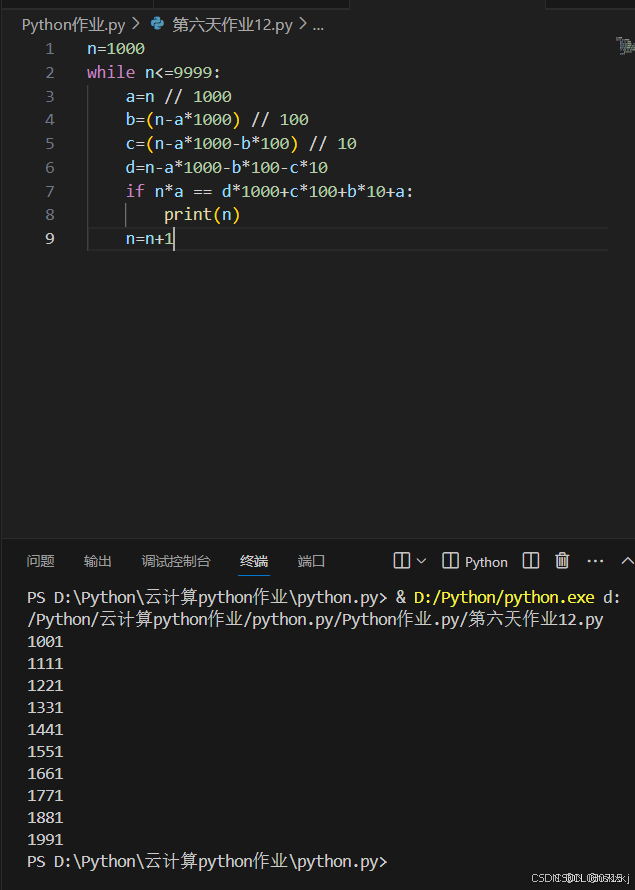Open the terminal launch profile dropdown chevron

click(421, 561)
